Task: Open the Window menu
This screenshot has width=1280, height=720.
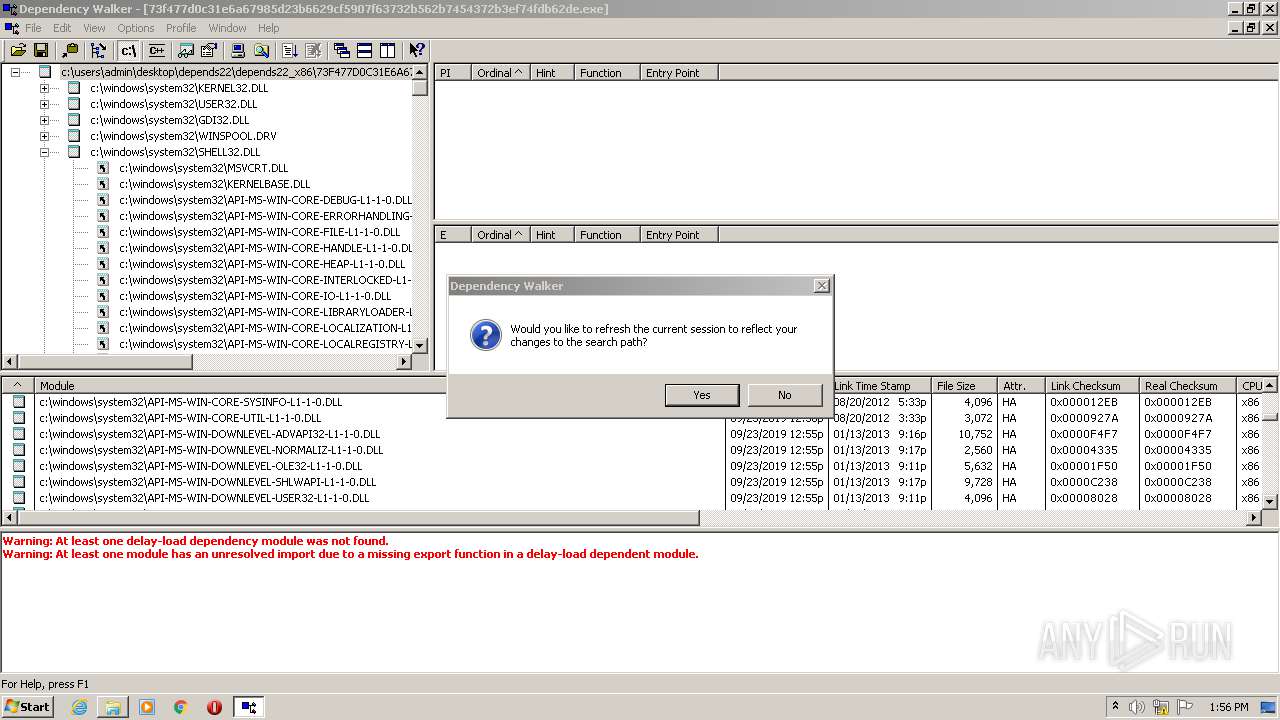Action: (x=227, y=28)
